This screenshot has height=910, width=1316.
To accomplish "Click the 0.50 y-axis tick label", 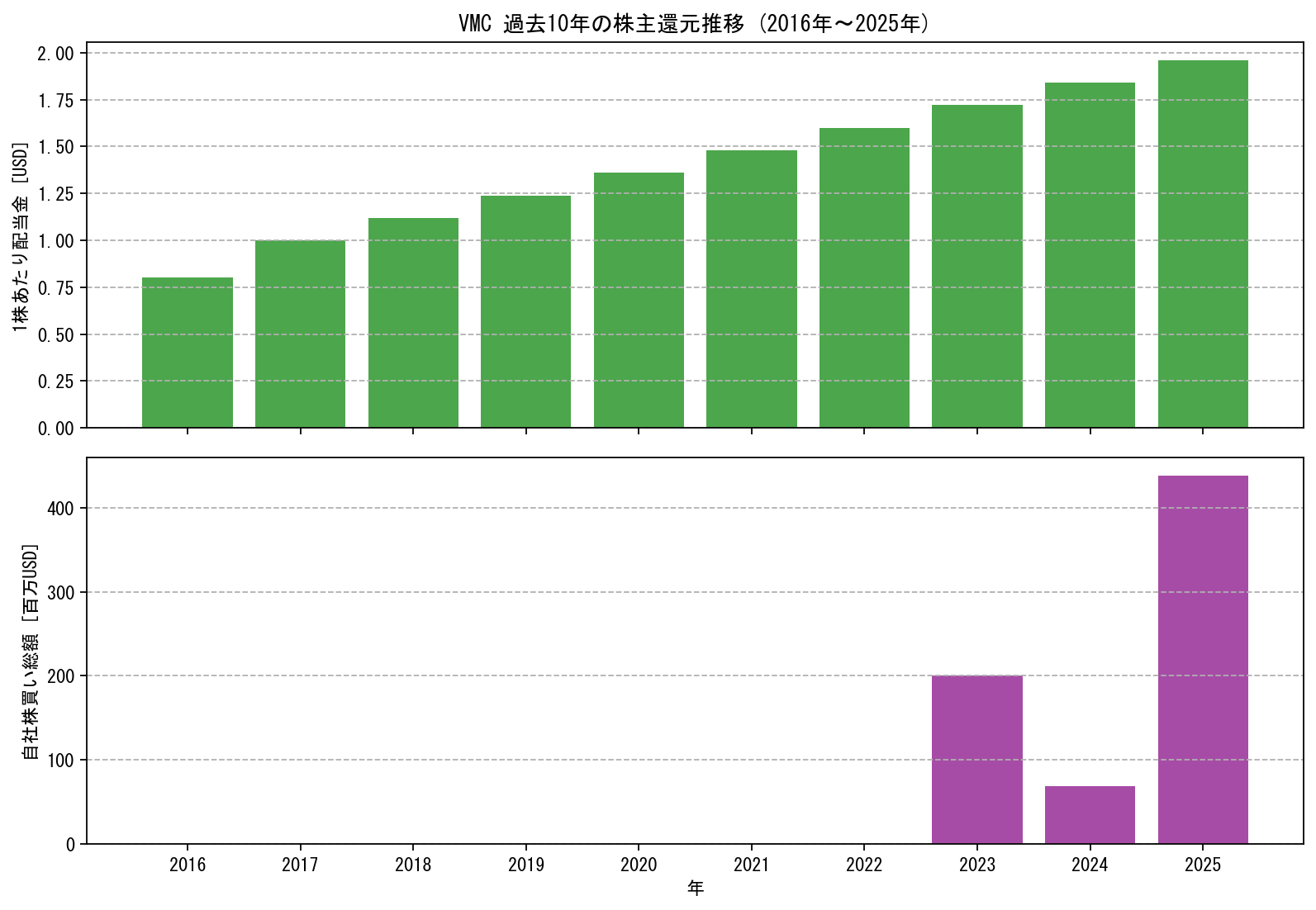I will [55, 335].
